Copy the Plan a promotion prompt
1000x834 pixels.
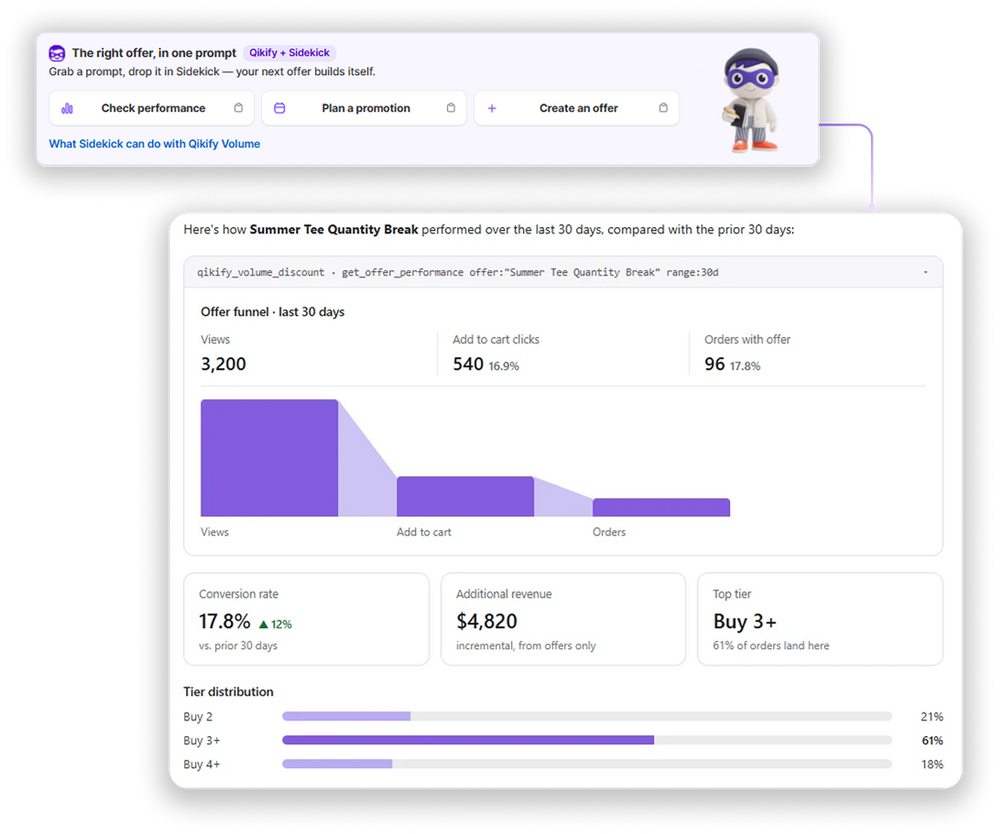tap(451, 108)
